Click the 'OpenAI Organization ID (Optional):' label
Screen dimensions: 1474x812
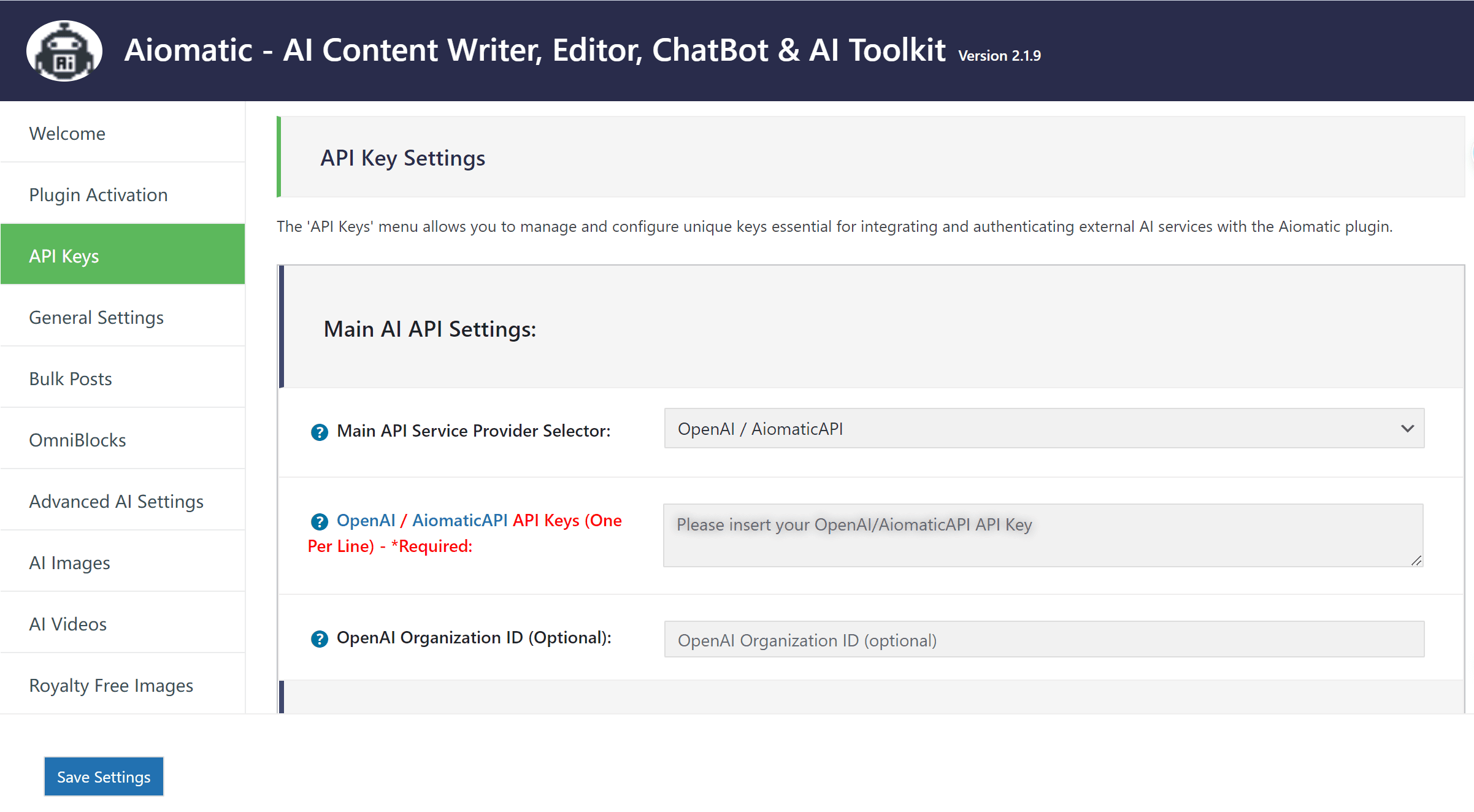pyautogui.click(x=474, y=638)
